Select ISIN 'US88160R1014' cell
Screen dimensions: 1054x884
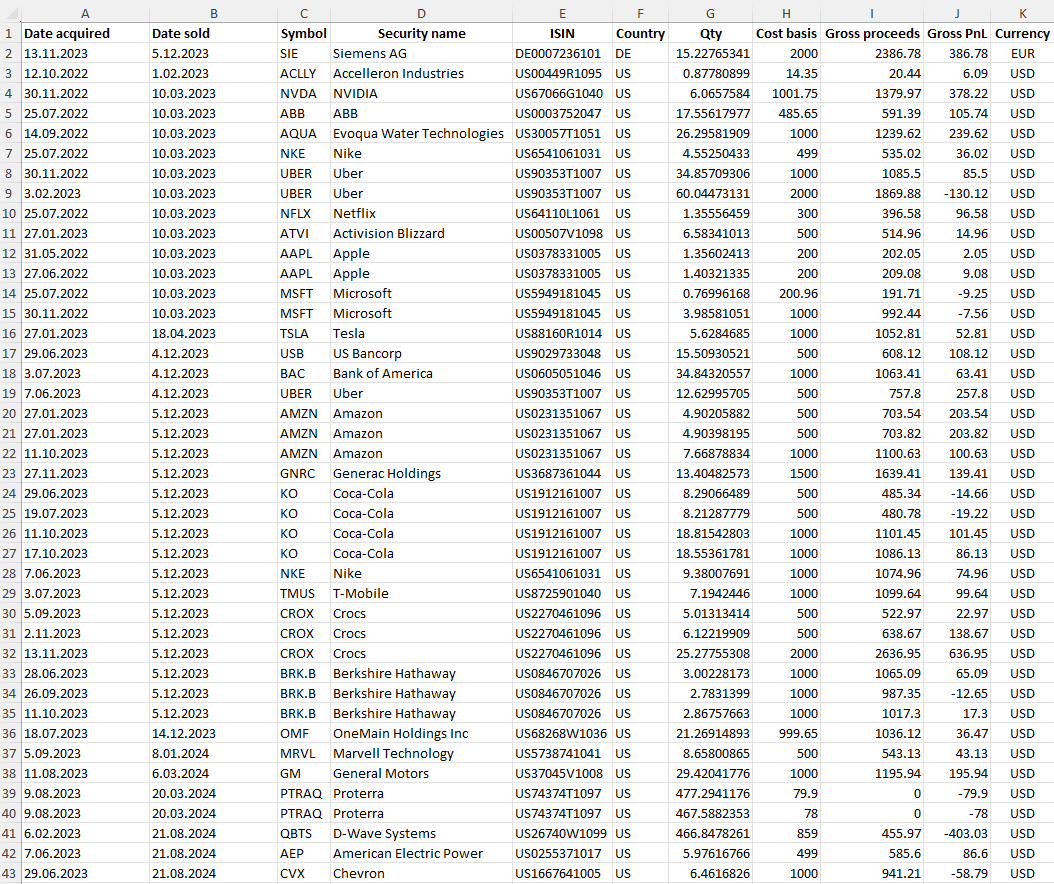click(562, 333)
